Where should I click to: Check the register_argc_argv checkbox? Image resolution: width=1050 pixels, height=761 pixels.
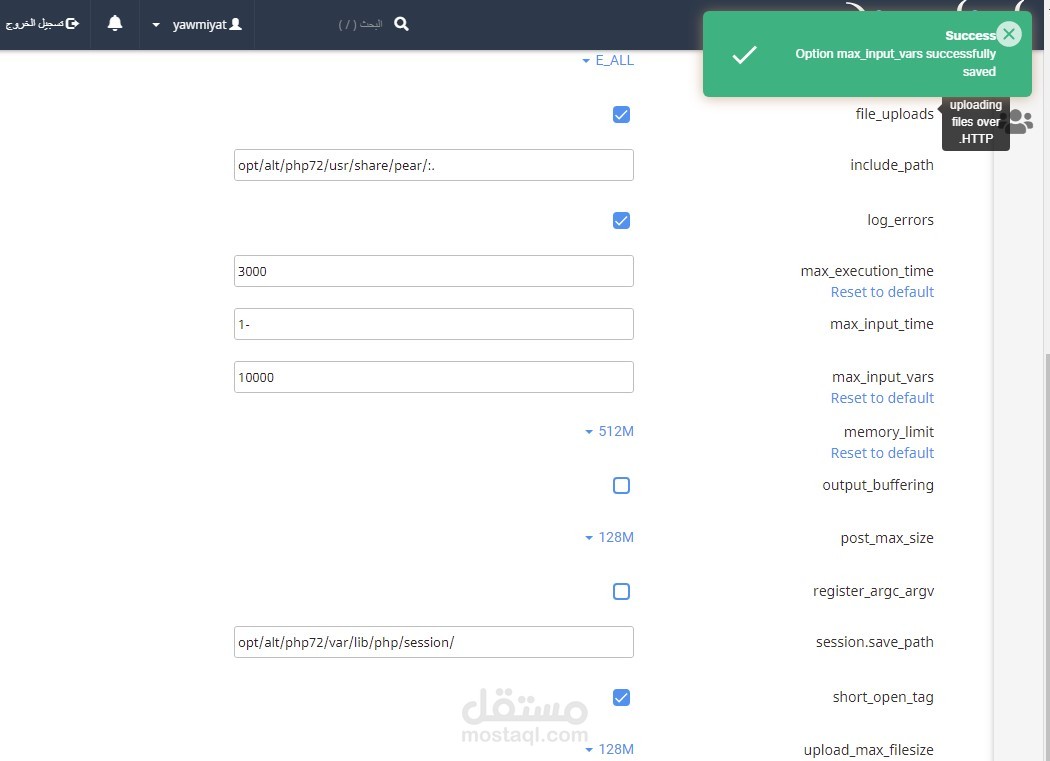point(621,591)
